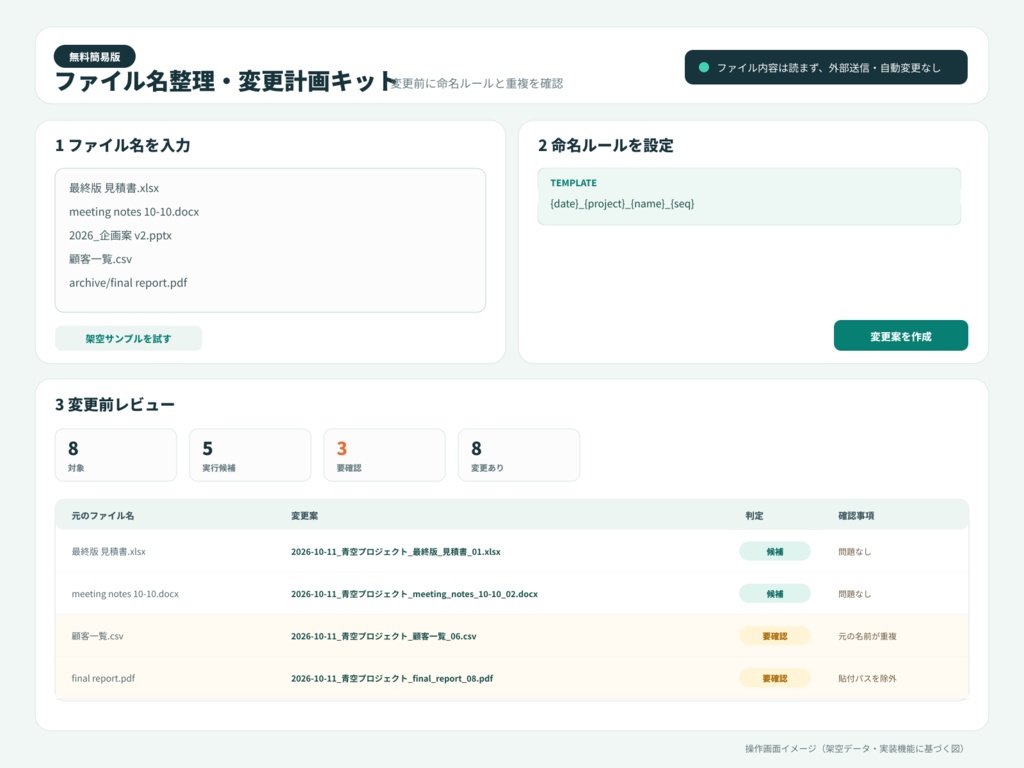Click subtitle 変更前に命名ルールと重複を確認
Screen dimensions: 1024x768
point(477,84)
